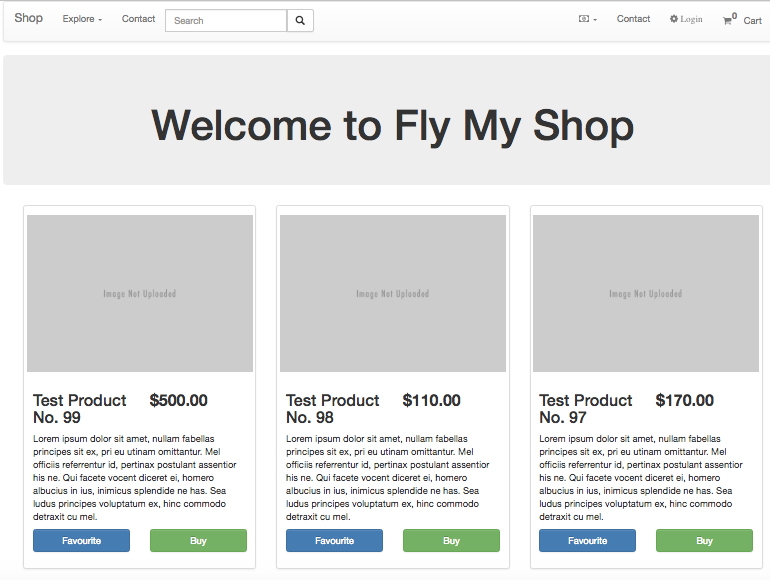Click the Test Product No. 99 title
The image size is (770, 580).
click(80, 409)
